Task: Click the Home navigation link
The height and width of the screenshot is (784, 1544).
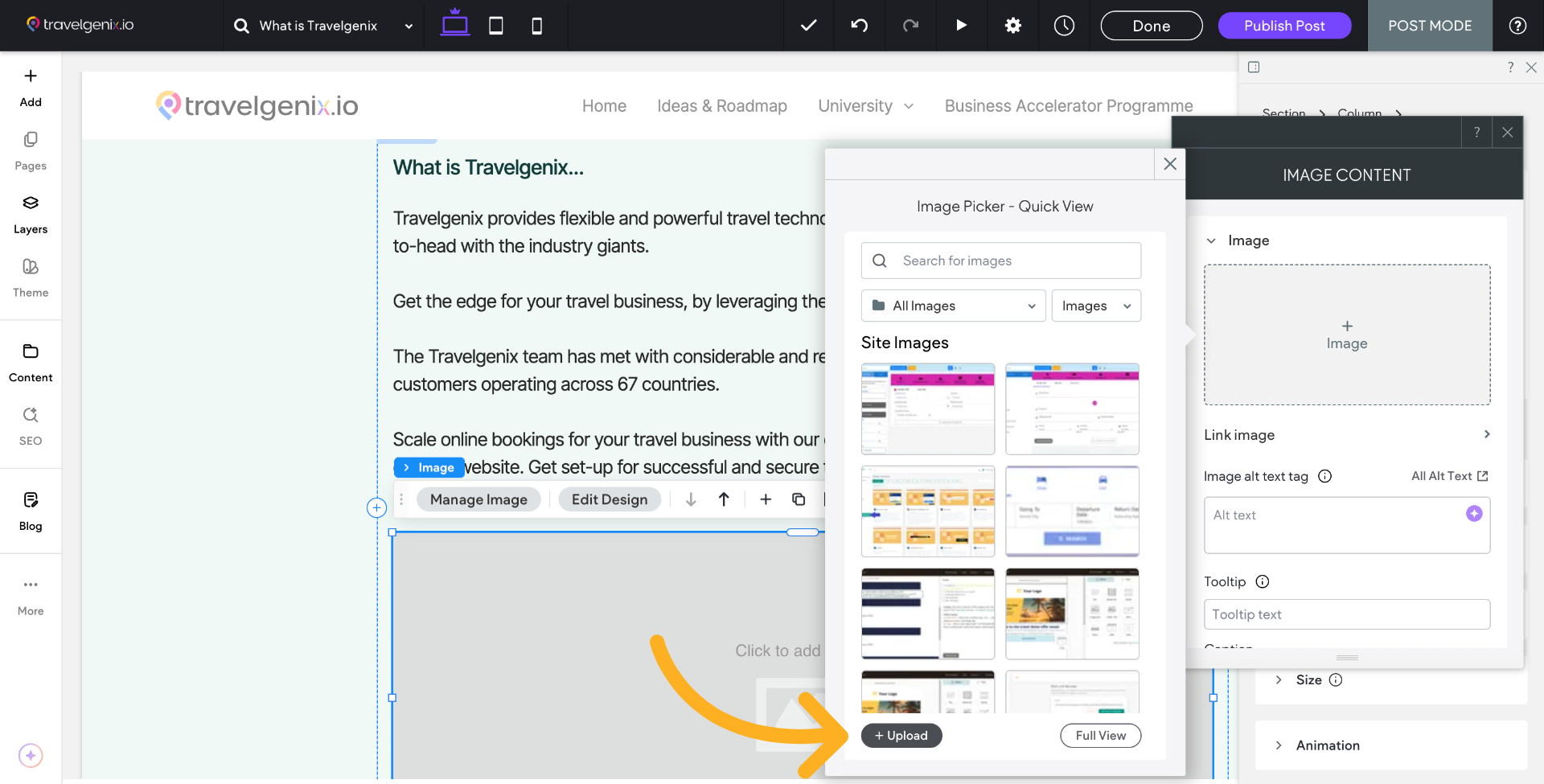Action: pyautogui.click(x=604, y=106)
